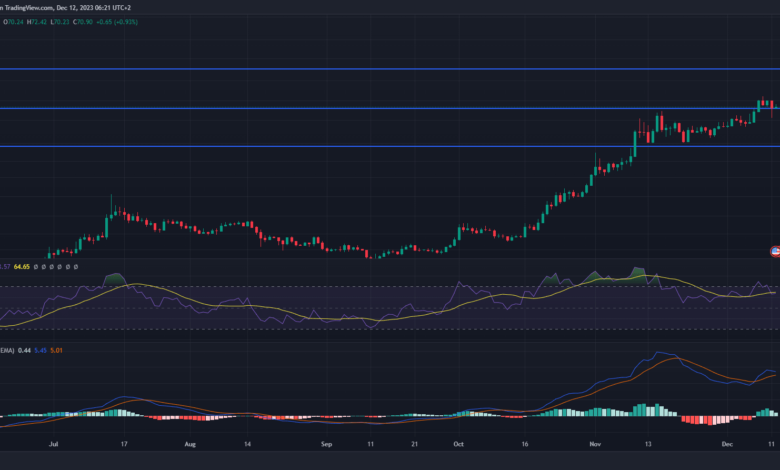The height and width of the screenshot is (470, 780).
Task: Click the Sep label on time axis
Action: click(325, 441)
